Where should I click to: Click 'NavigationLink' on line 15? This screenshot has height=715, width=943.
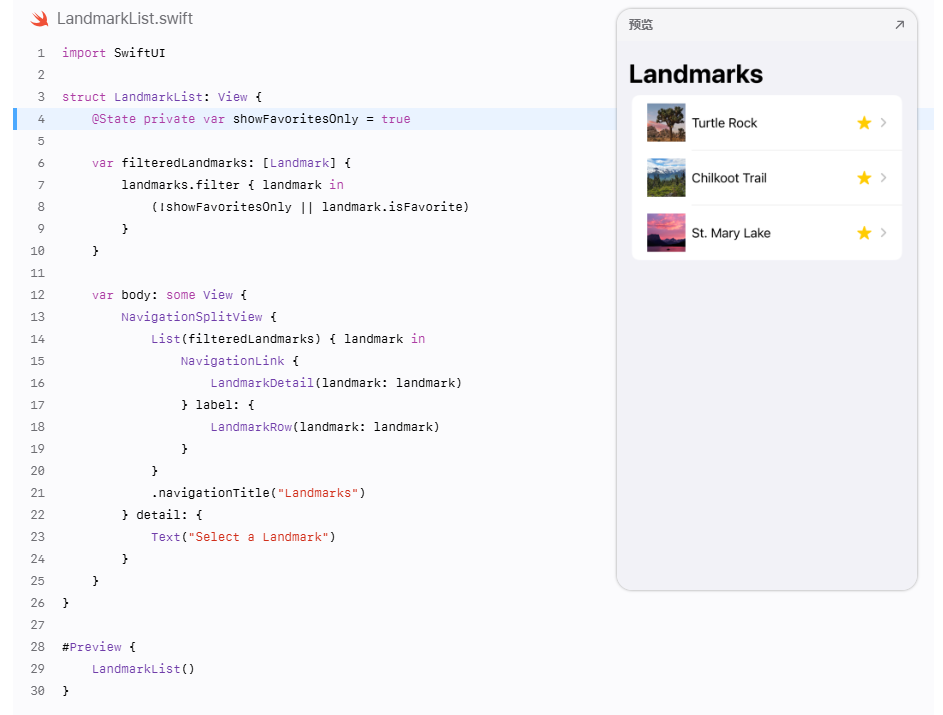click(232, 361)
